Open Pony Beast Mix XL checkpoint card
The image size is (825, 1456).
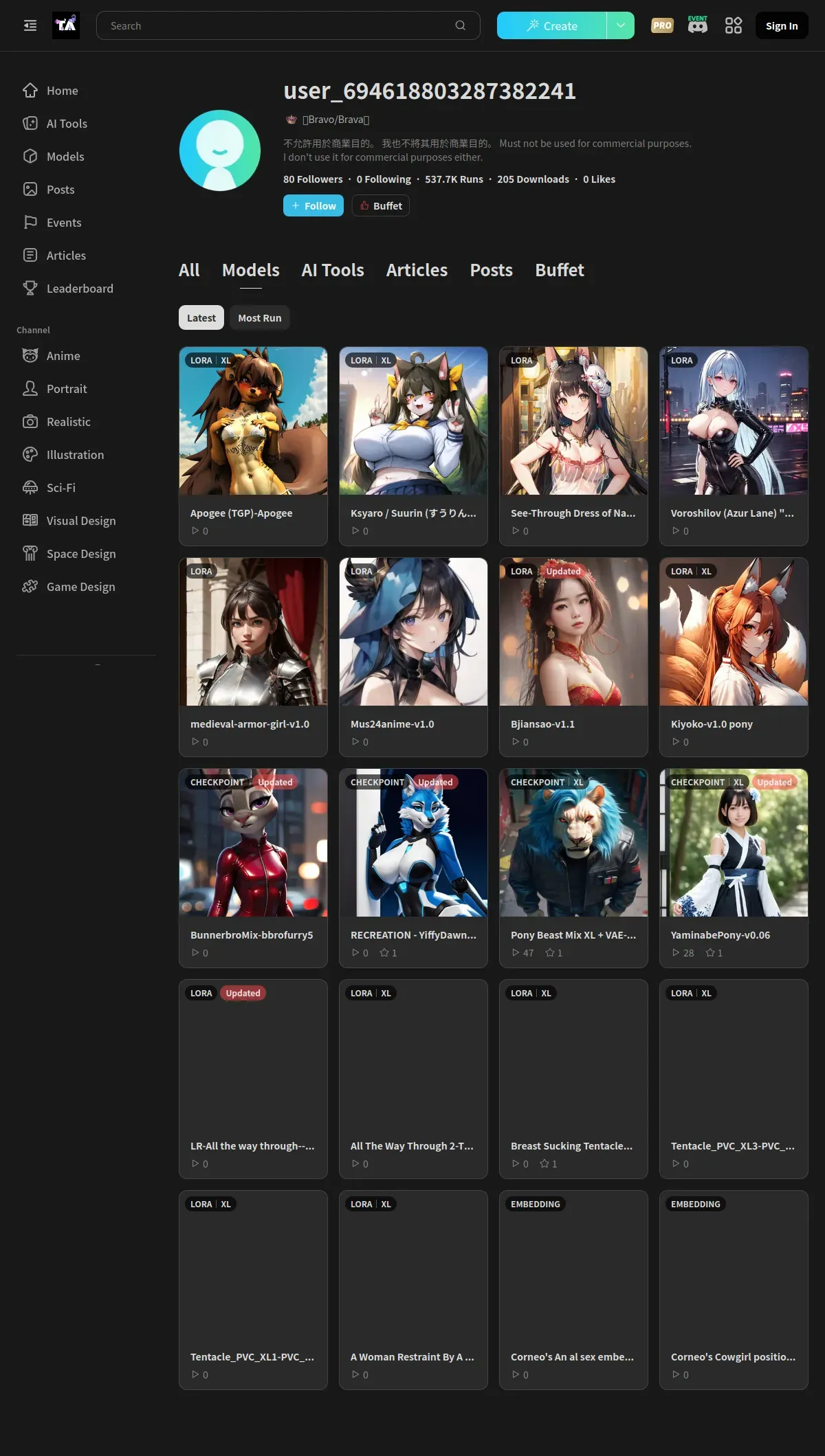pos(573,868)
